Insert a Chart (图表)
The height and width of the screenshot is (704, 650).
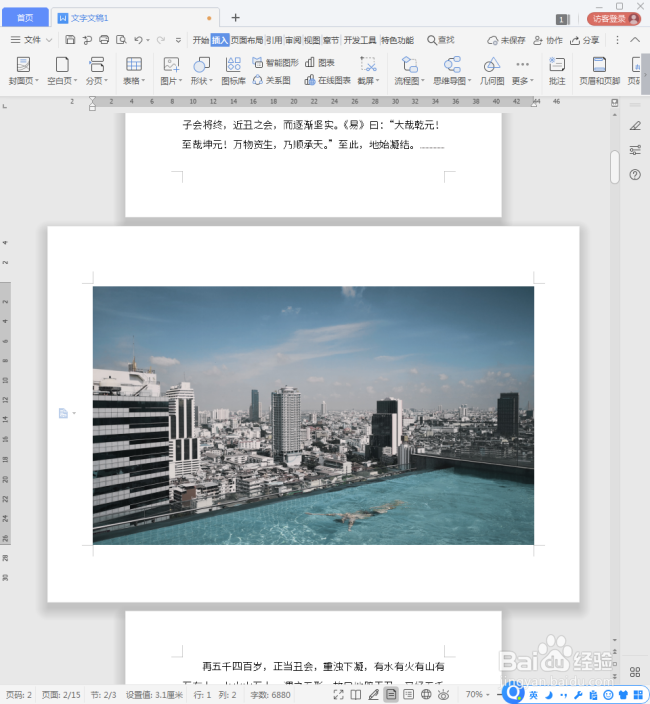coord(320,62)
